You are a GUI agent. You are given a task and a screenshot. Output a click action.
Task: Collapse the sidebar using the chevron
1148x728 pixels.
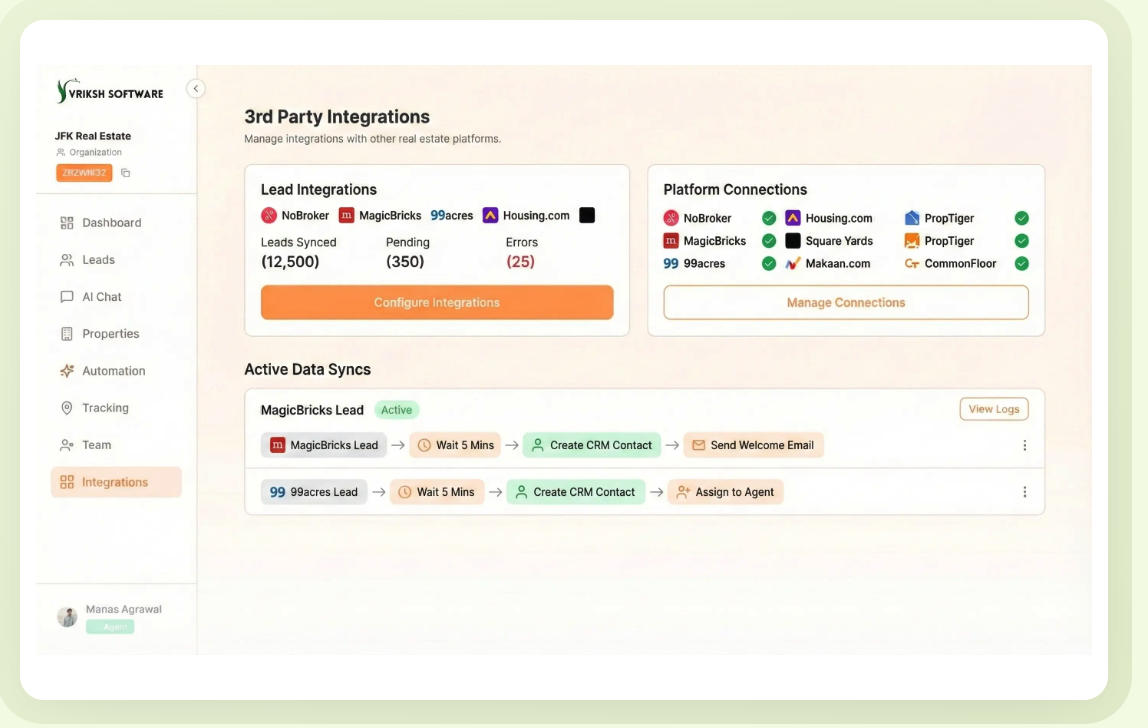tap(196, 88)
